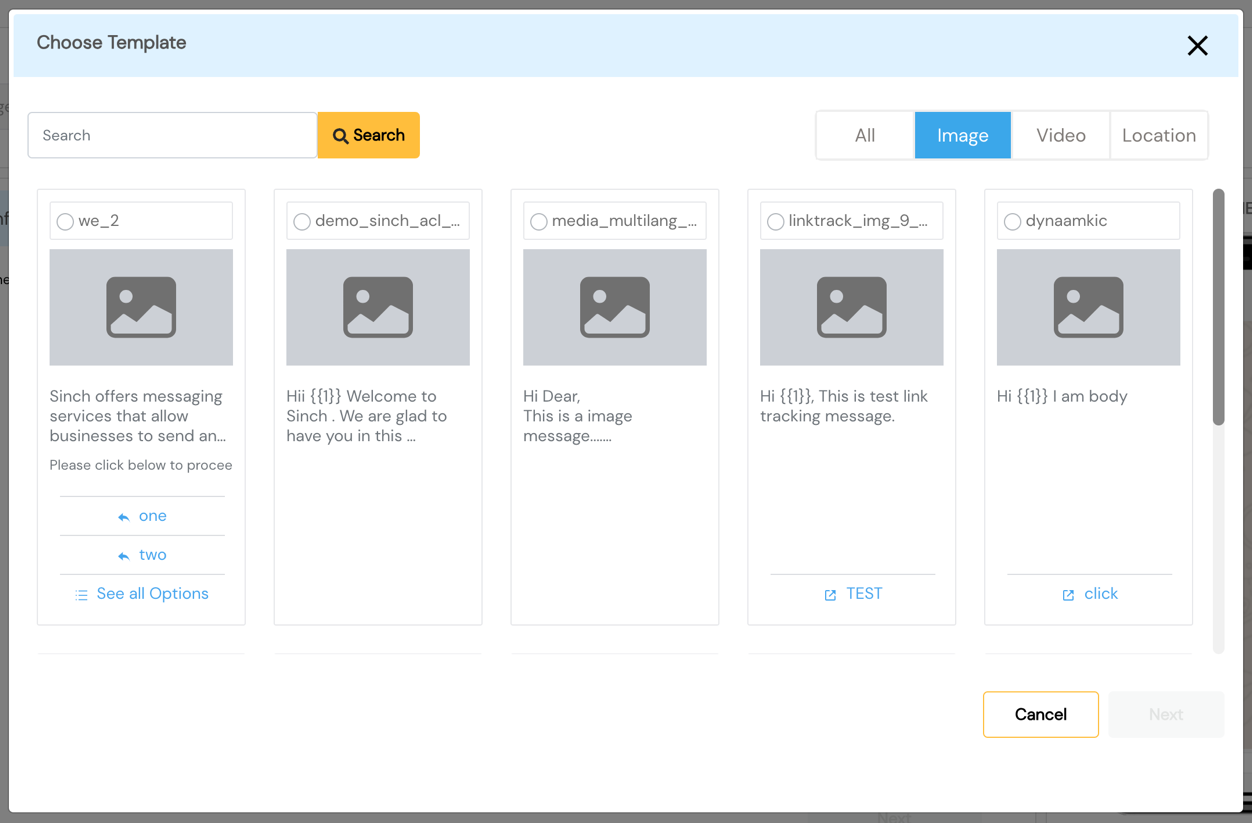Image resolution: width=1252 pixels, height=823 pixels.
Task: Open the Location filter tab
Action: [x=1159, y=135]
